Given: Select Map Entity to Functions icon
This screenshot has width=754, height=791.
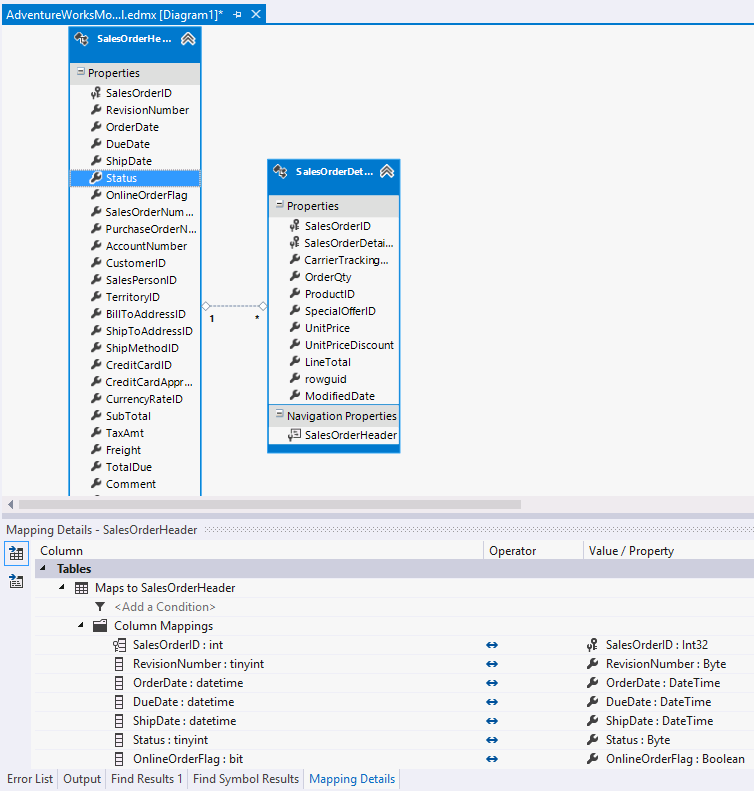Looking at the screenshot, I should [16, 582].
